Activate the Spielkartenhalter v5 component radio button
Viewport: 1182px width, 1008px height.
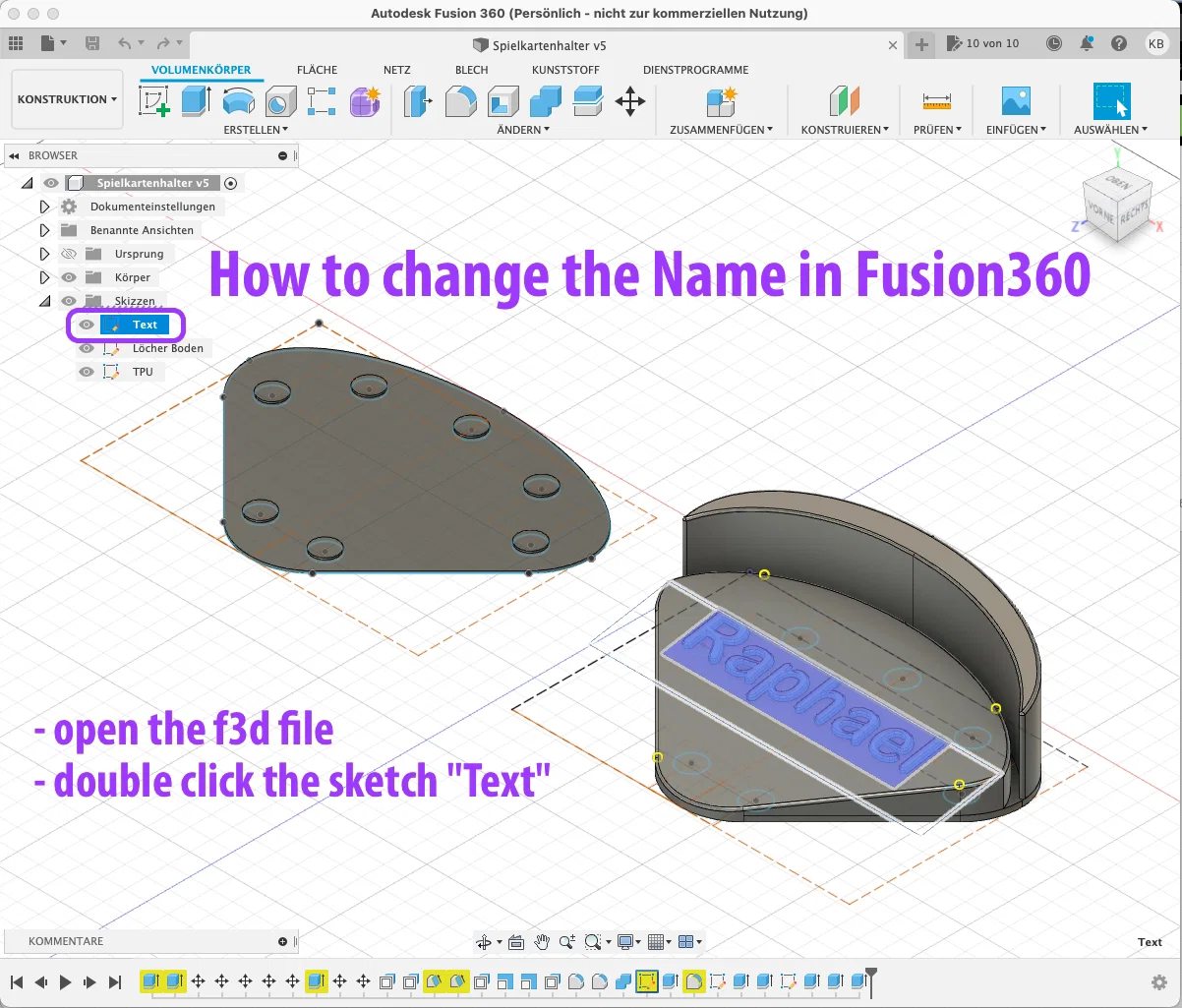[231, 183]
